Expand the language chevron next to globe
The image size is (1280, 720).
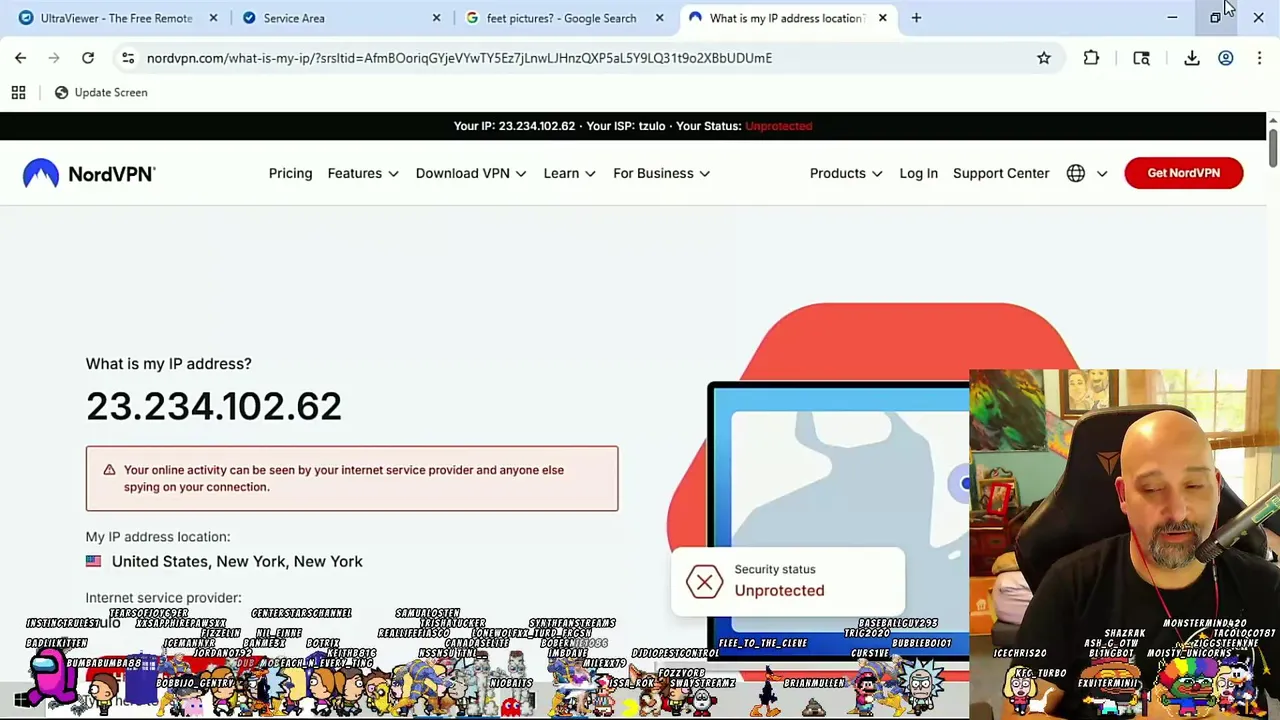tap(1102, 174)
